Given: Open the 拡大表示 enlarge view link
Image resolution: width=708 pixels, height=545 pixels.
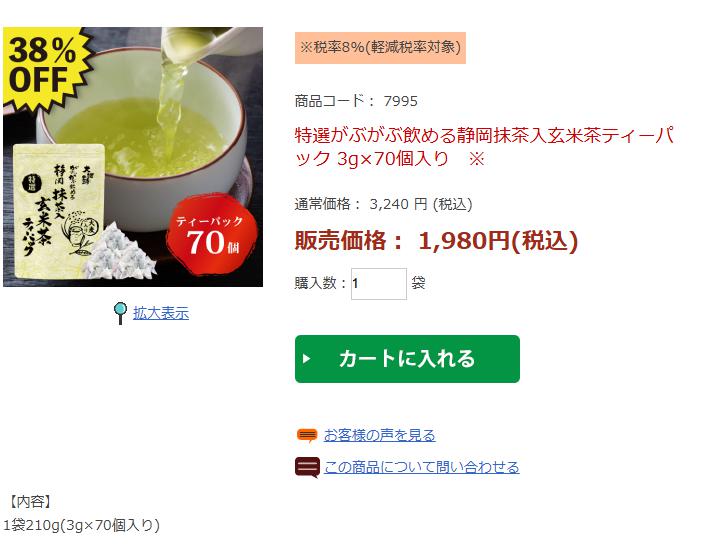Looking at the screenshot, I should pos(161,313).
